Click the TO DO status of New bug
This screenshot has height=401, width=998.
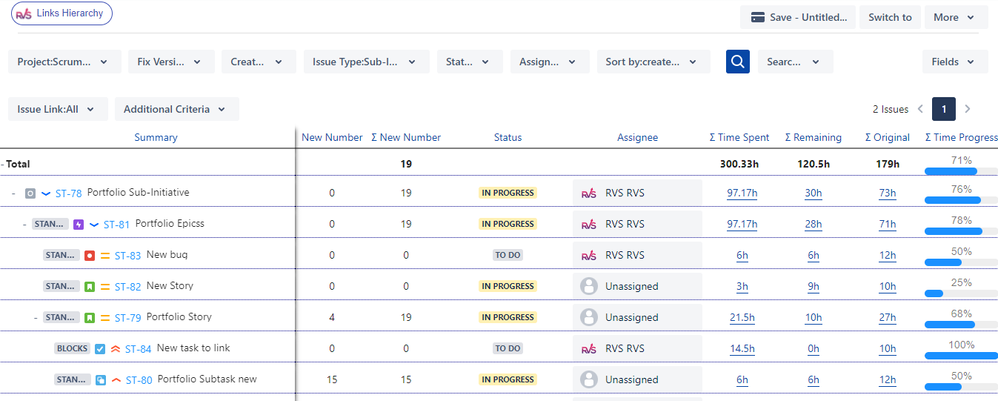click(508, 255)
